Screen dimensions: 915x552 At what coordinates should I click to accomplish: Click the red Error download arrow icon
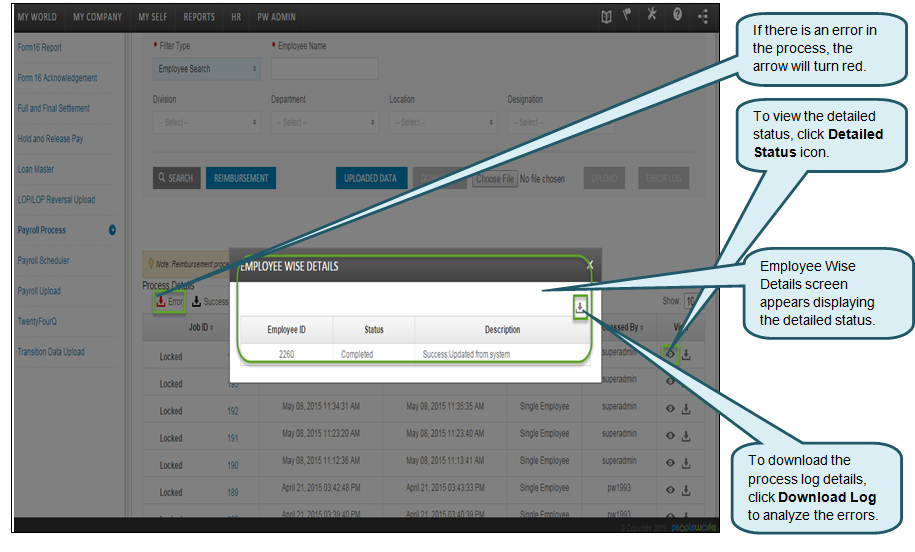pyautogui.click(x=160, y=301)
